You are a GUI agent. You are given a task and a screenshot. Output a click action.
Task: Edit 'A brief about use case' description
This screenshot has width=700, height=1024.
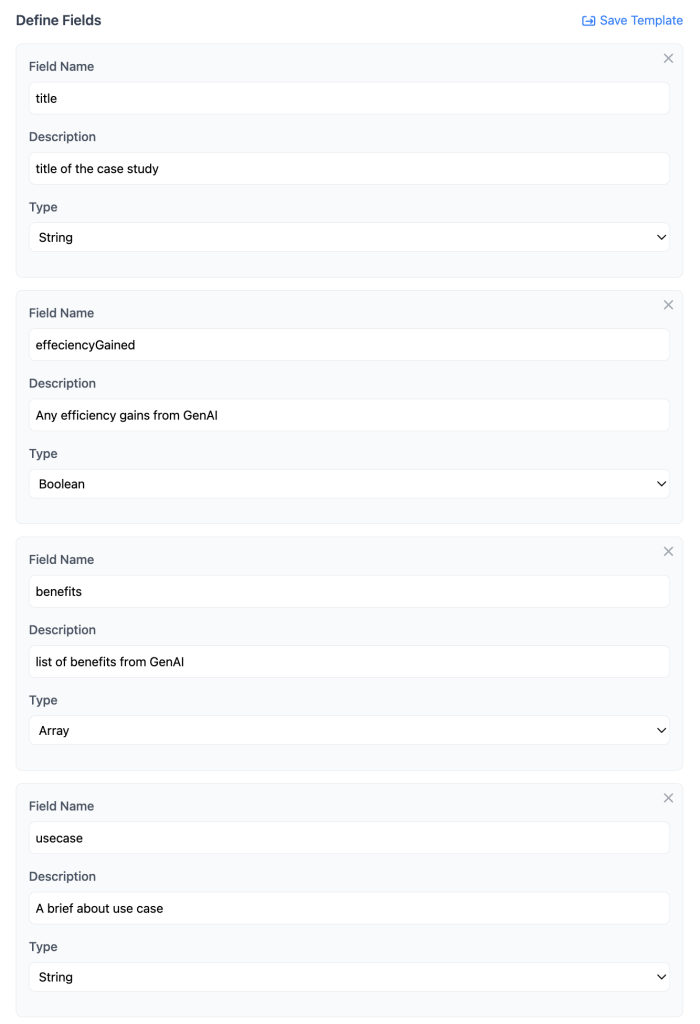pos(349,908)
